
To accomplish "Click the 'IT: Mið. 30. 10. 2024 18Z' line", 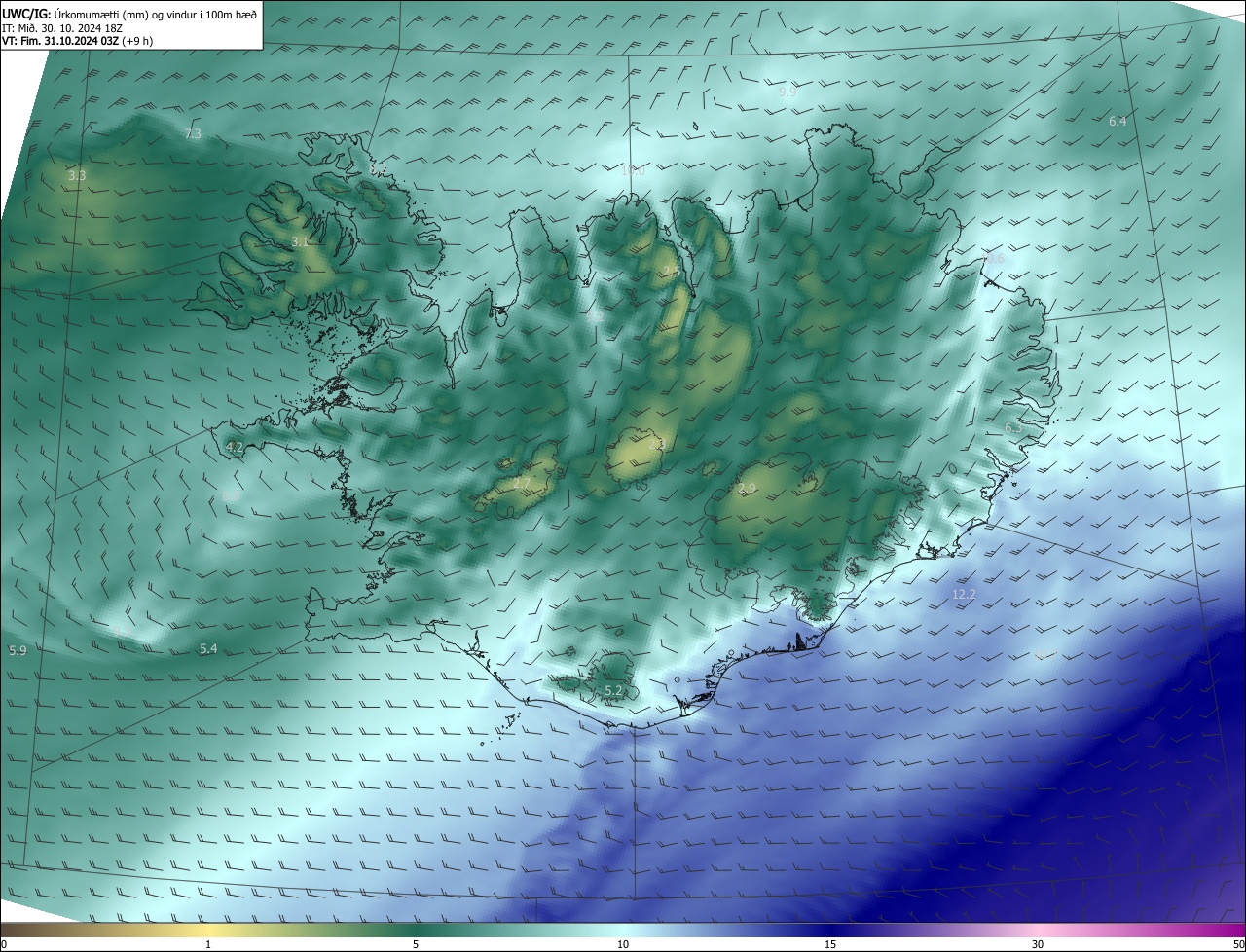I will [x=60, y=27].
